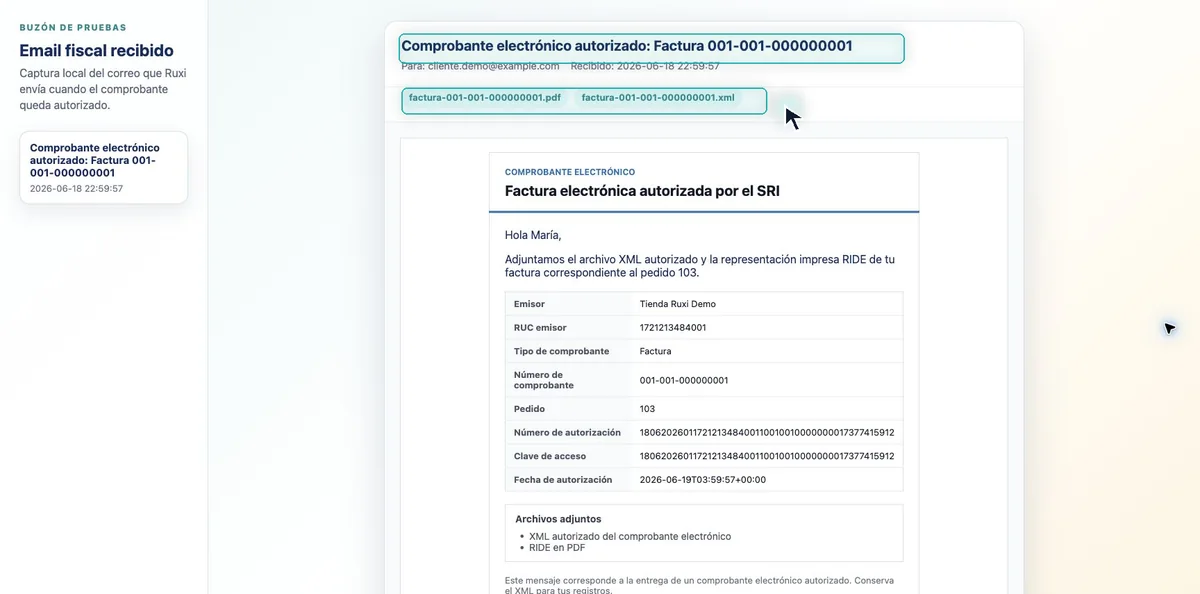Click the 'Recibido: 2026-06-18 22:59:57' timestamp
The image size is (1200, 594).
click(645, 66)
